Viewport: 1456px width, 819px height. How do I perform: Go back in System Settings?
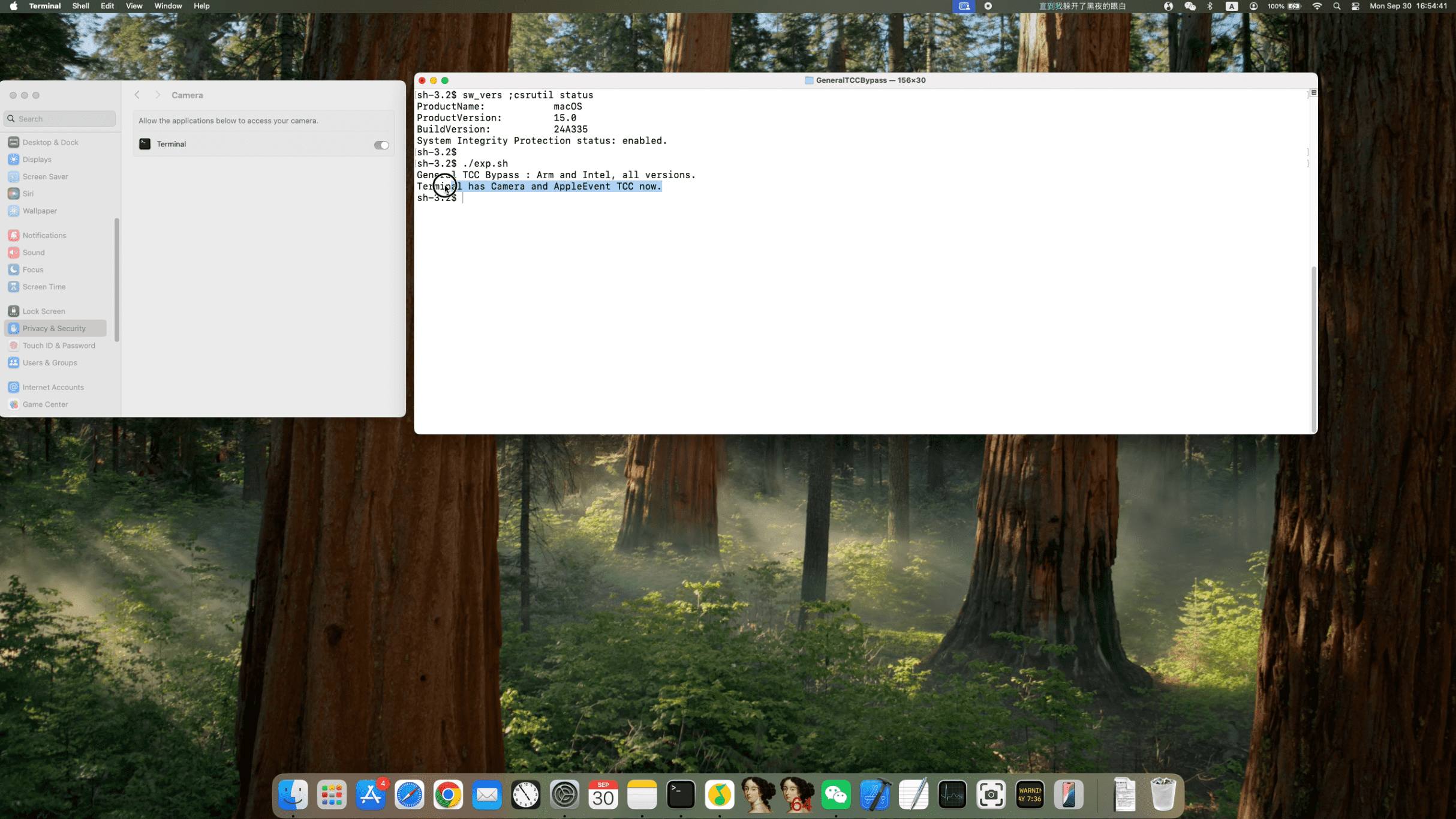point(137,95)
